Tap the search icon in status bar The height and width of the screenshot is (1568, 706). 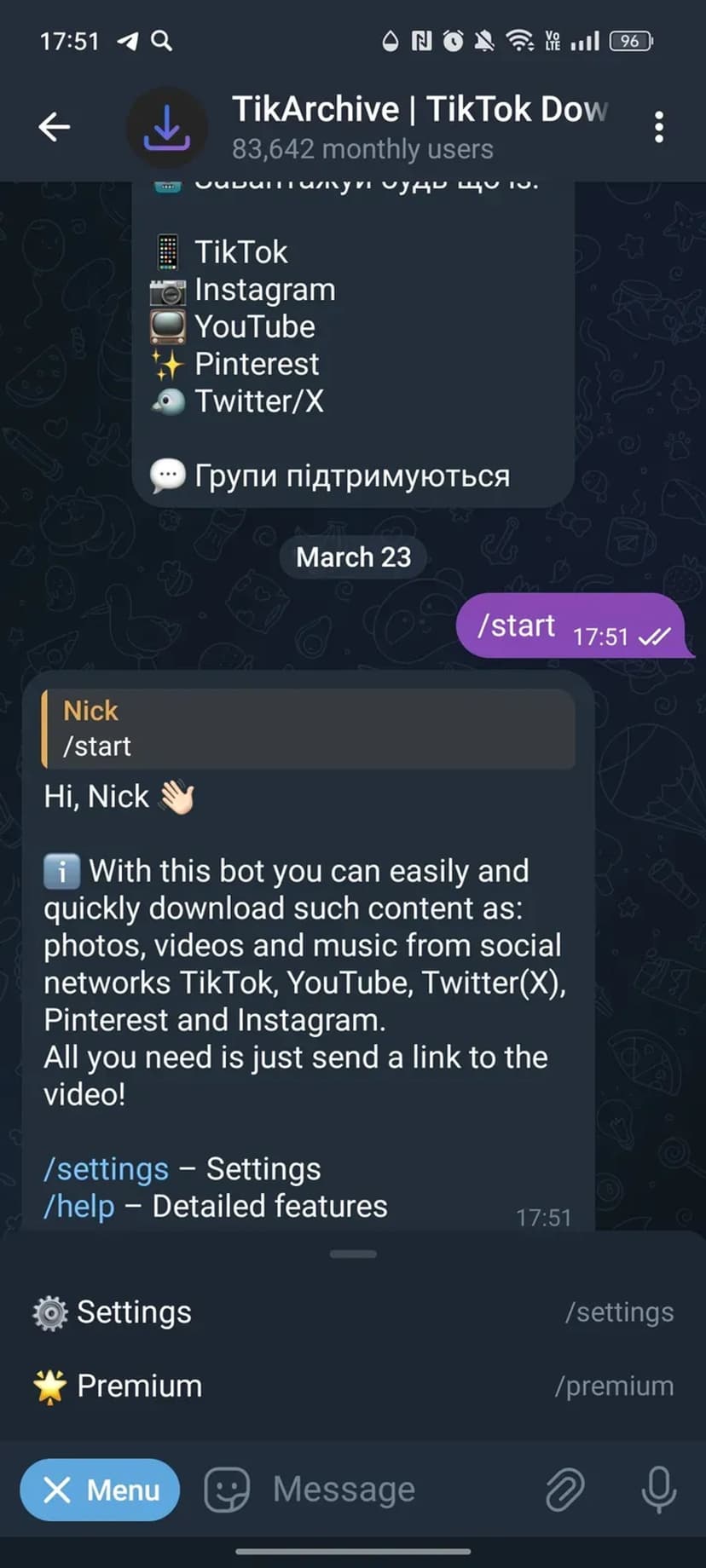(x=161, y=41)
